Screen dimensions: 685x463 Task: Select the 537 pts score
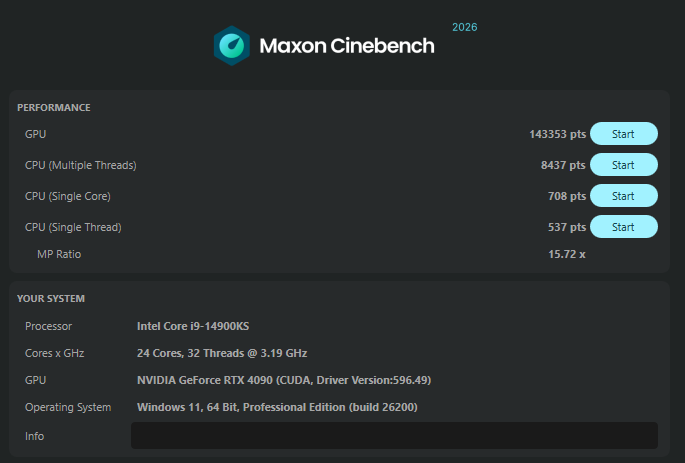coord(567,227)
